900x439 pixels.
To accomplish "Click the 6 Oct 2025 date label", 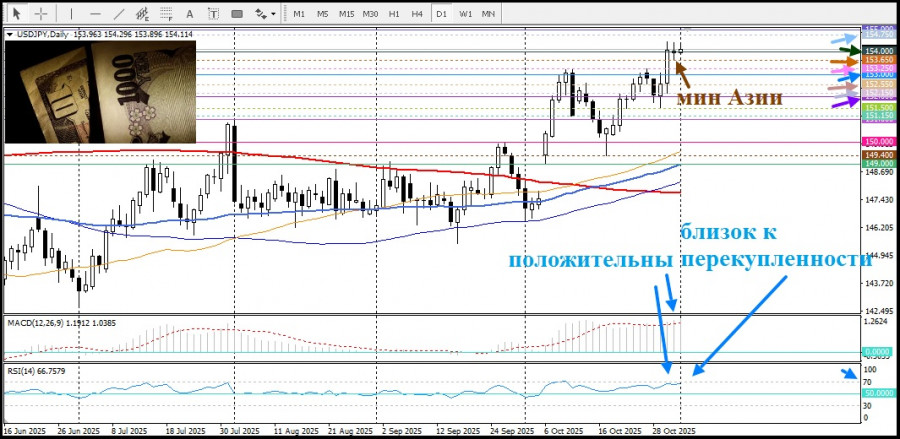I will (x=563, y=431).
